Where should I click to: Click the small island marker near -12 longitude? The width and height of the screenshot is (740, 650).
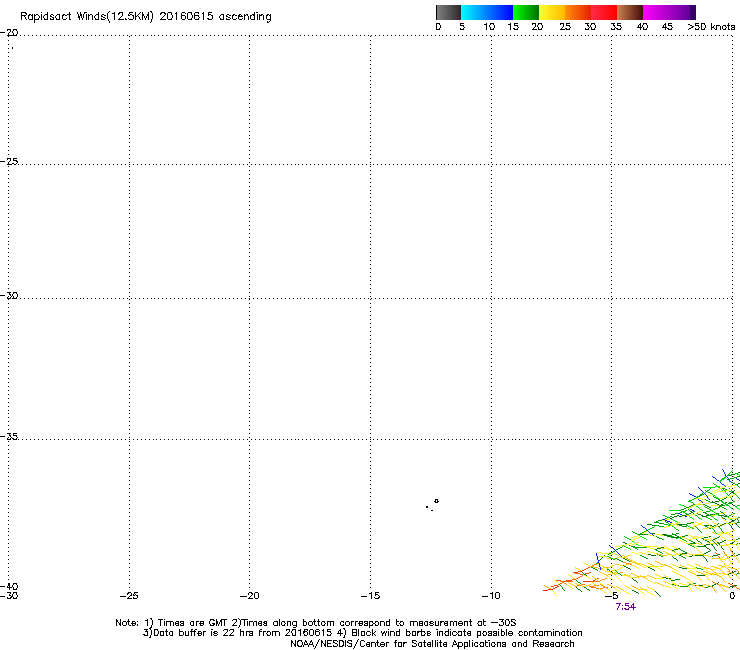tap(436, 501)
